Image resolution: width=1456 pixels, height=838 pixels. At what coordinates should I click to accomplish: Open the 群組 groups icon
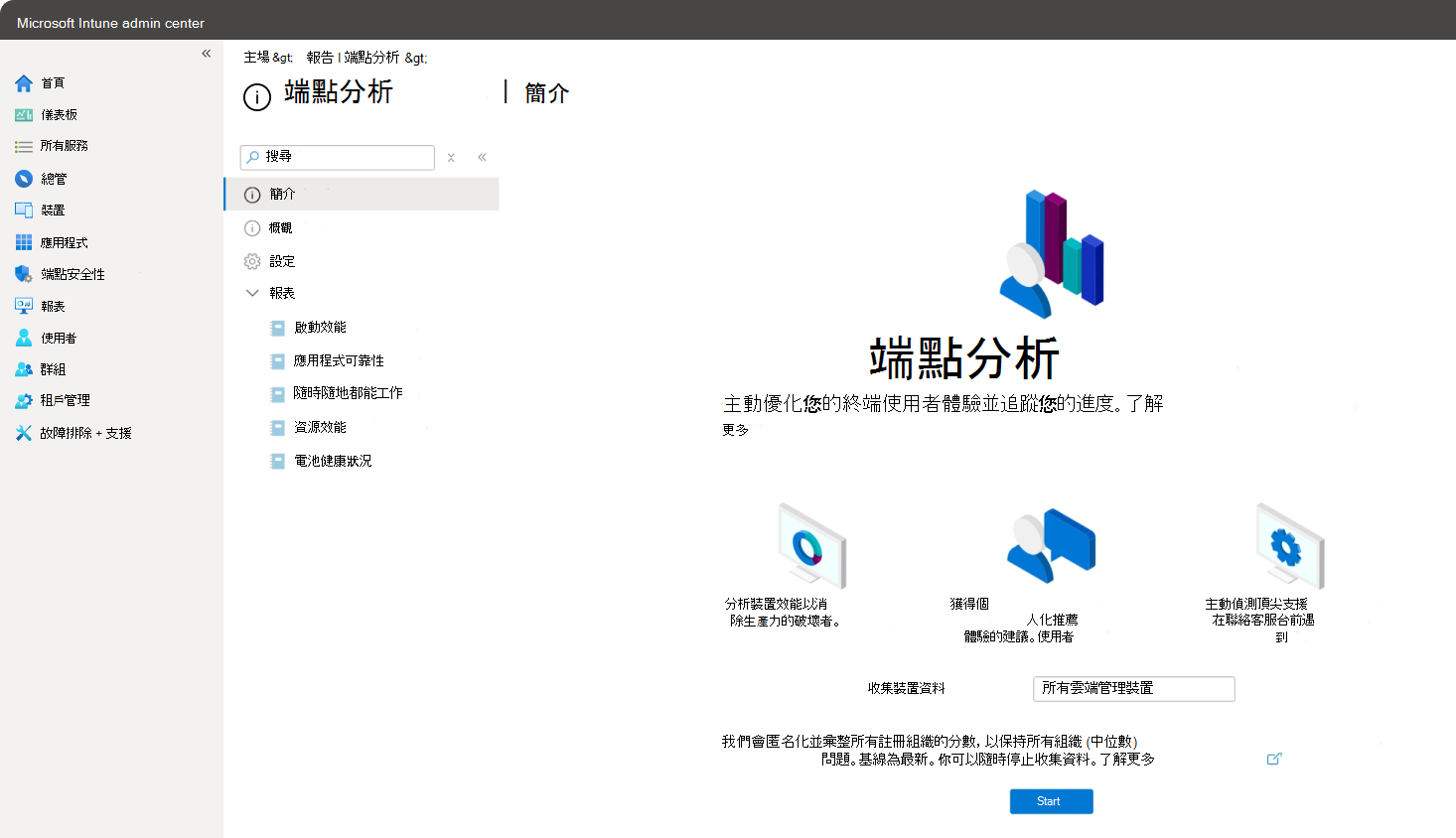click(24, 369)
